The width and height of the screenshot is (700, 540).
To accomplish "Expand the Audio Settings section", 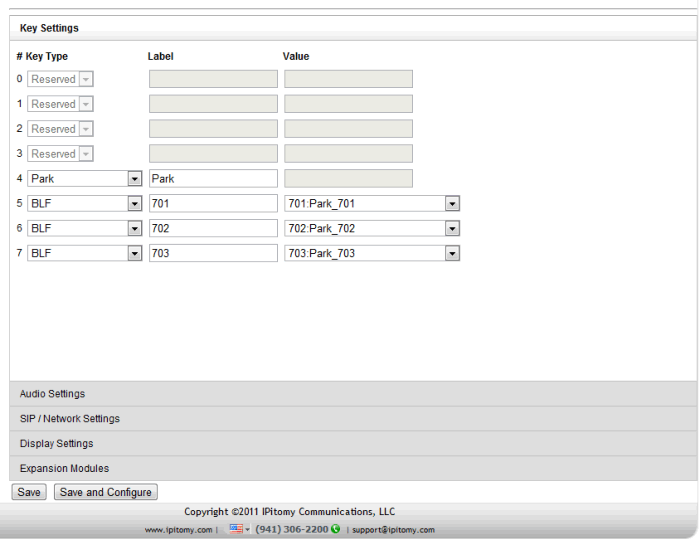I will (353, 394).
